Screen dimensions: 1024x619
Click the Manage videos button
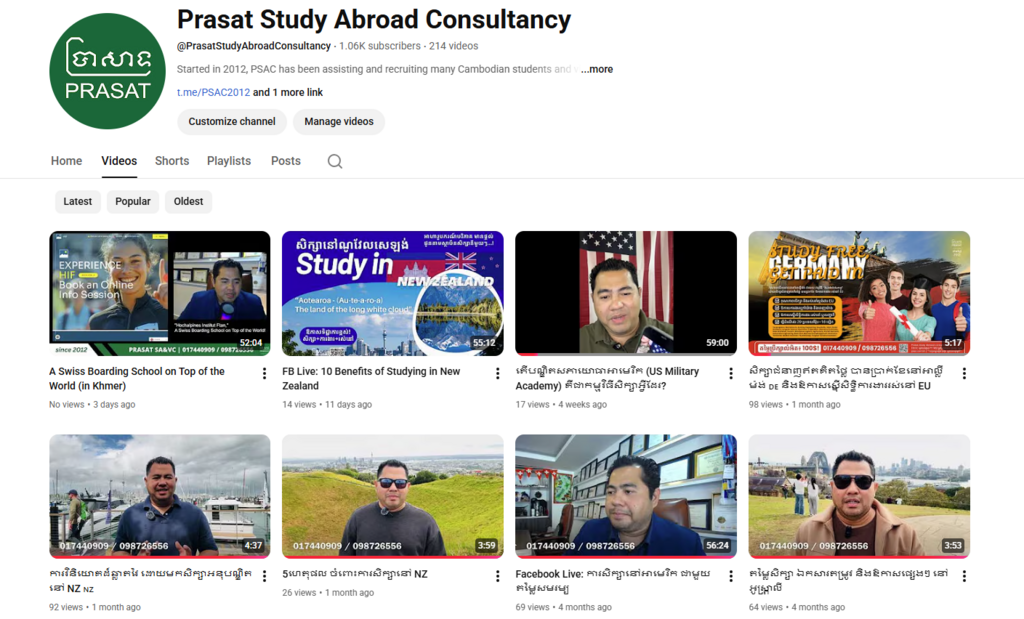click(x=339, y=122)
